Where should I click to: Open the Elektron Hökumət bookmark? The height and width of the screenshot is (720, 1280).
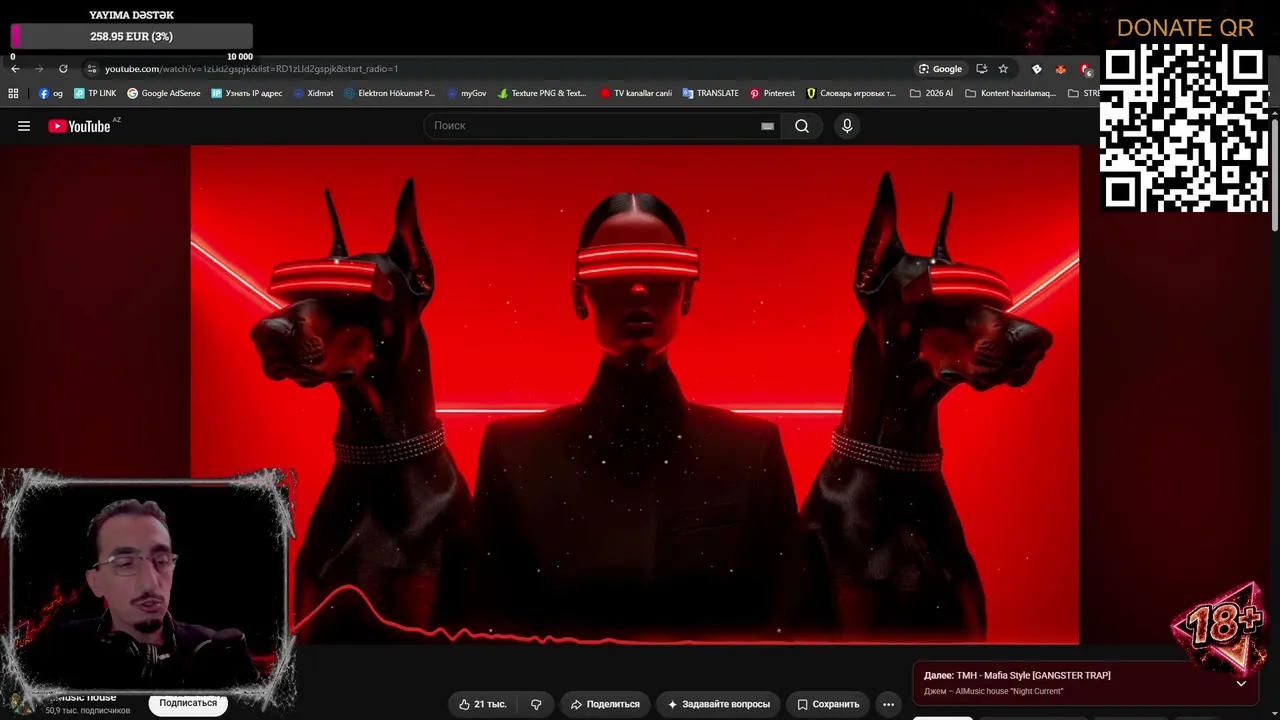389,93
